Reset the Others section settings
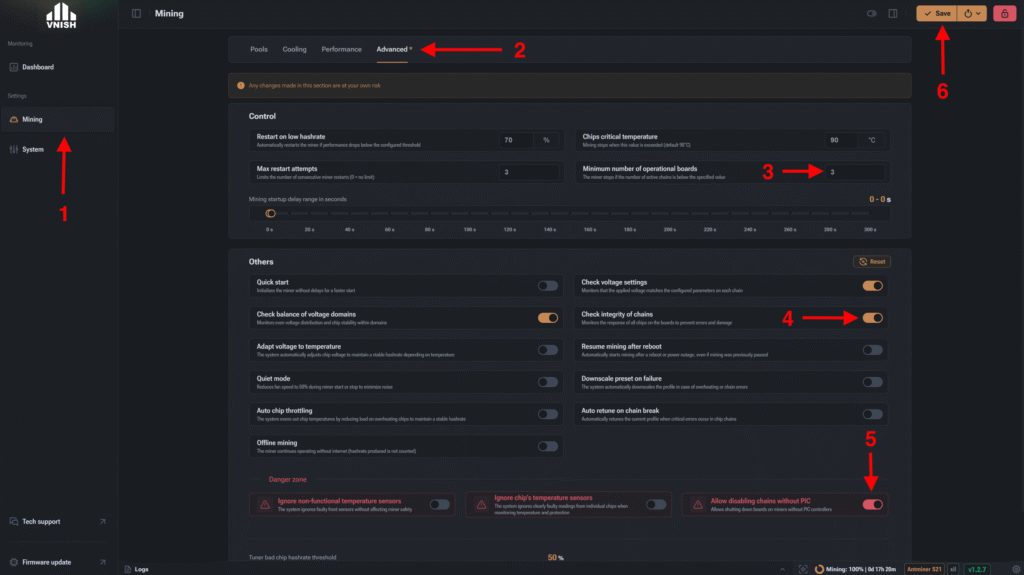Viewport: 1024px width, 575px height. (x=872, y=261)
